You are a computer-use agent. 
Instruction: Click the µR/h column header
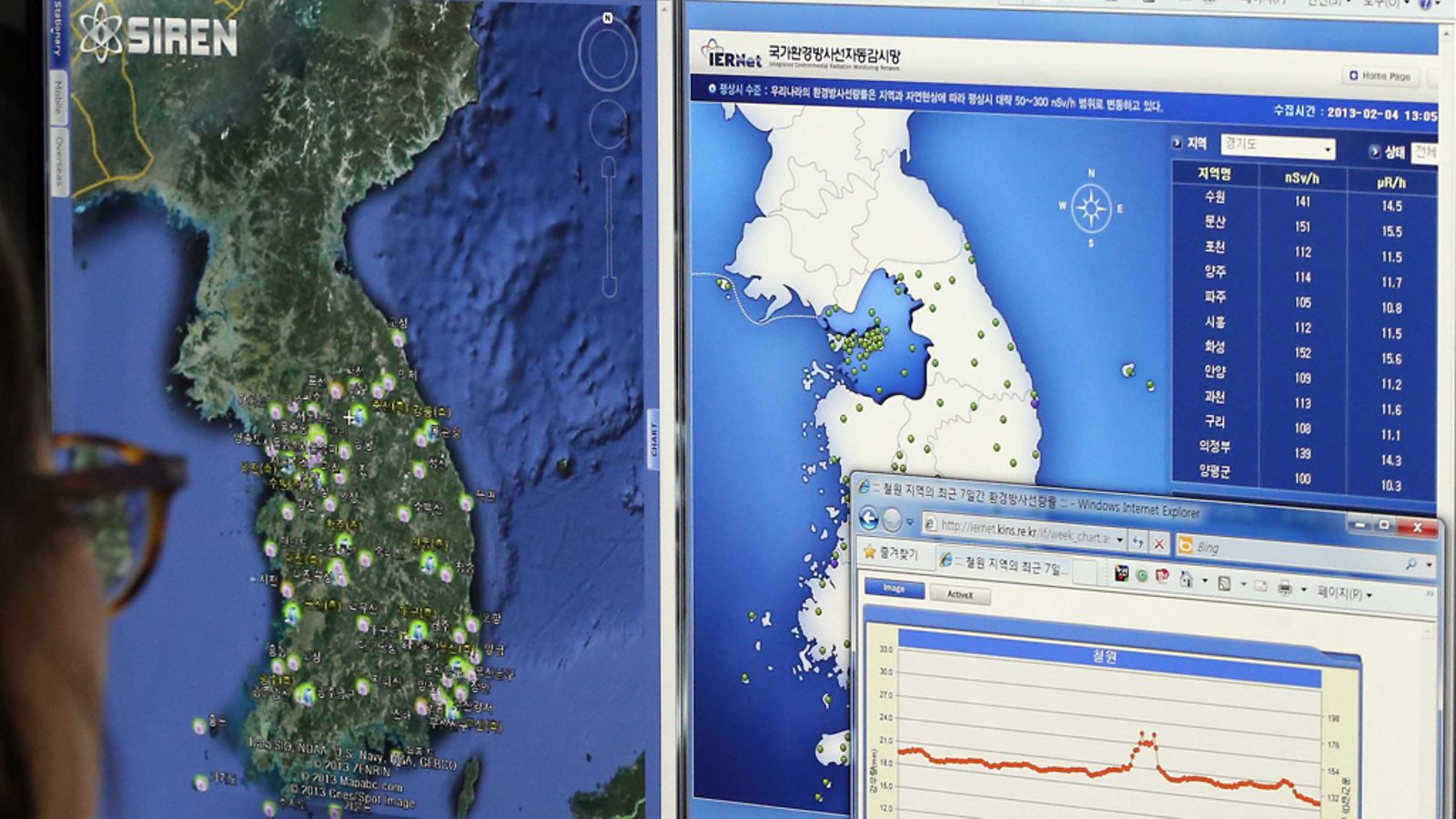click(1390, 183)
